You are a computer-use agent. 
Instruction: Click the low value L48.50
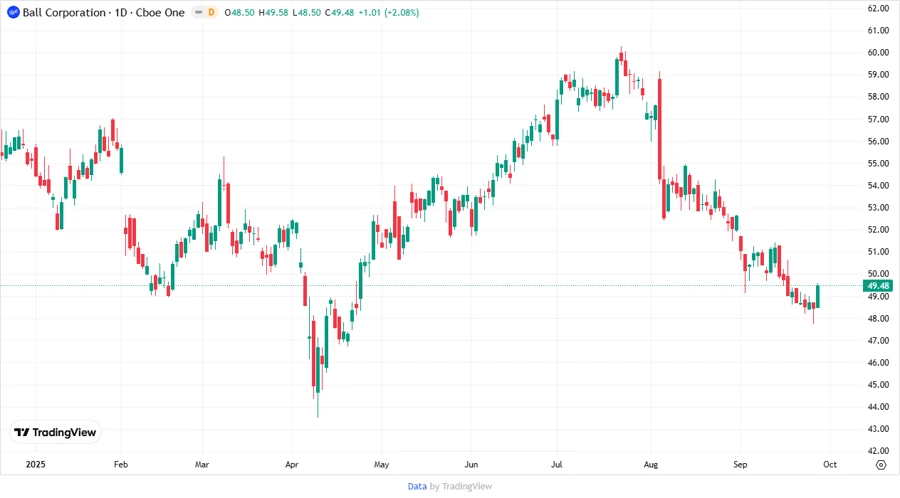click(x=307, y=12)
